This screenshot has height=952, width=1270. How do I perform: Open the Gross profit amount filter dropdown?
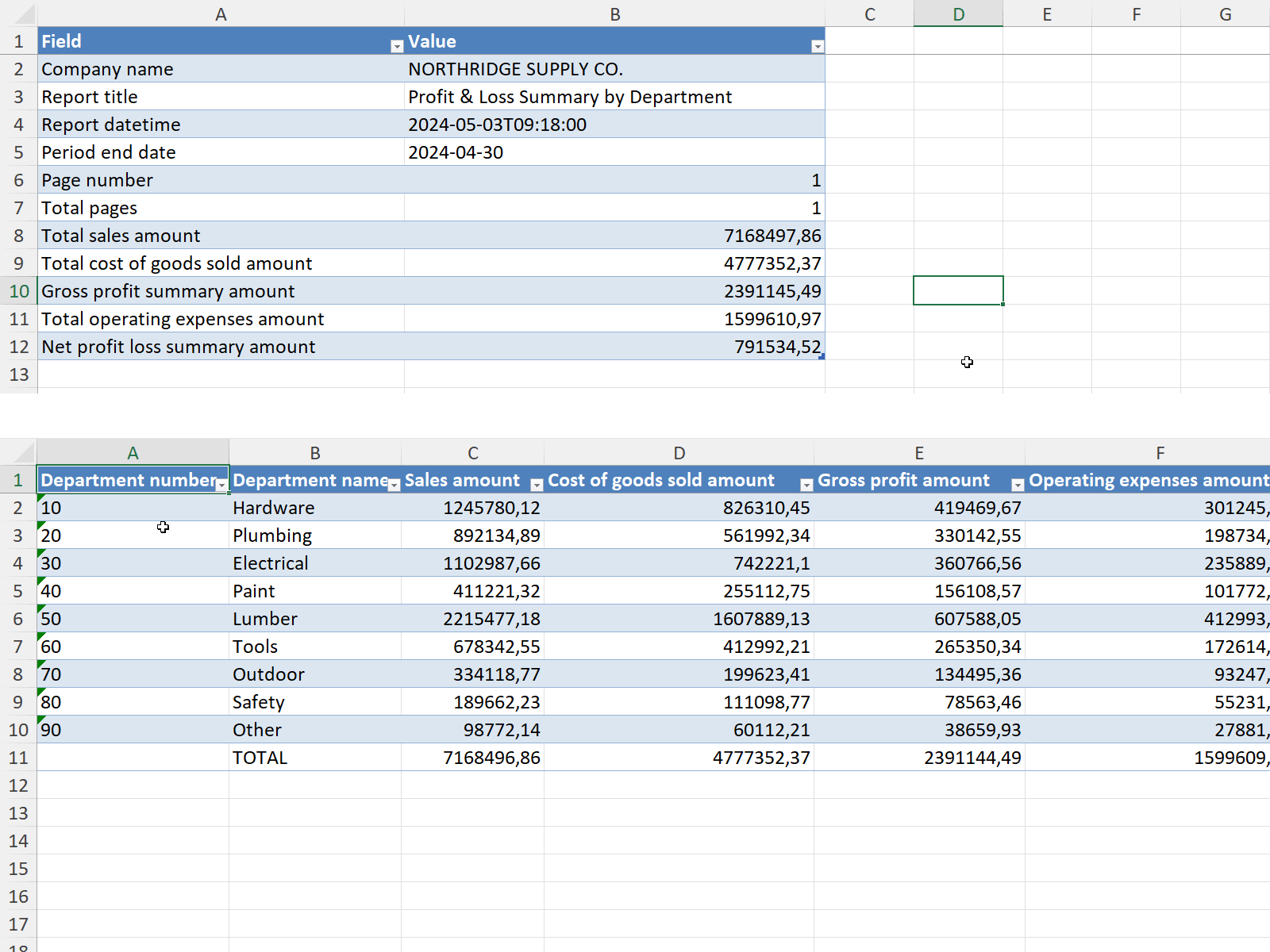coord(1018,486)
